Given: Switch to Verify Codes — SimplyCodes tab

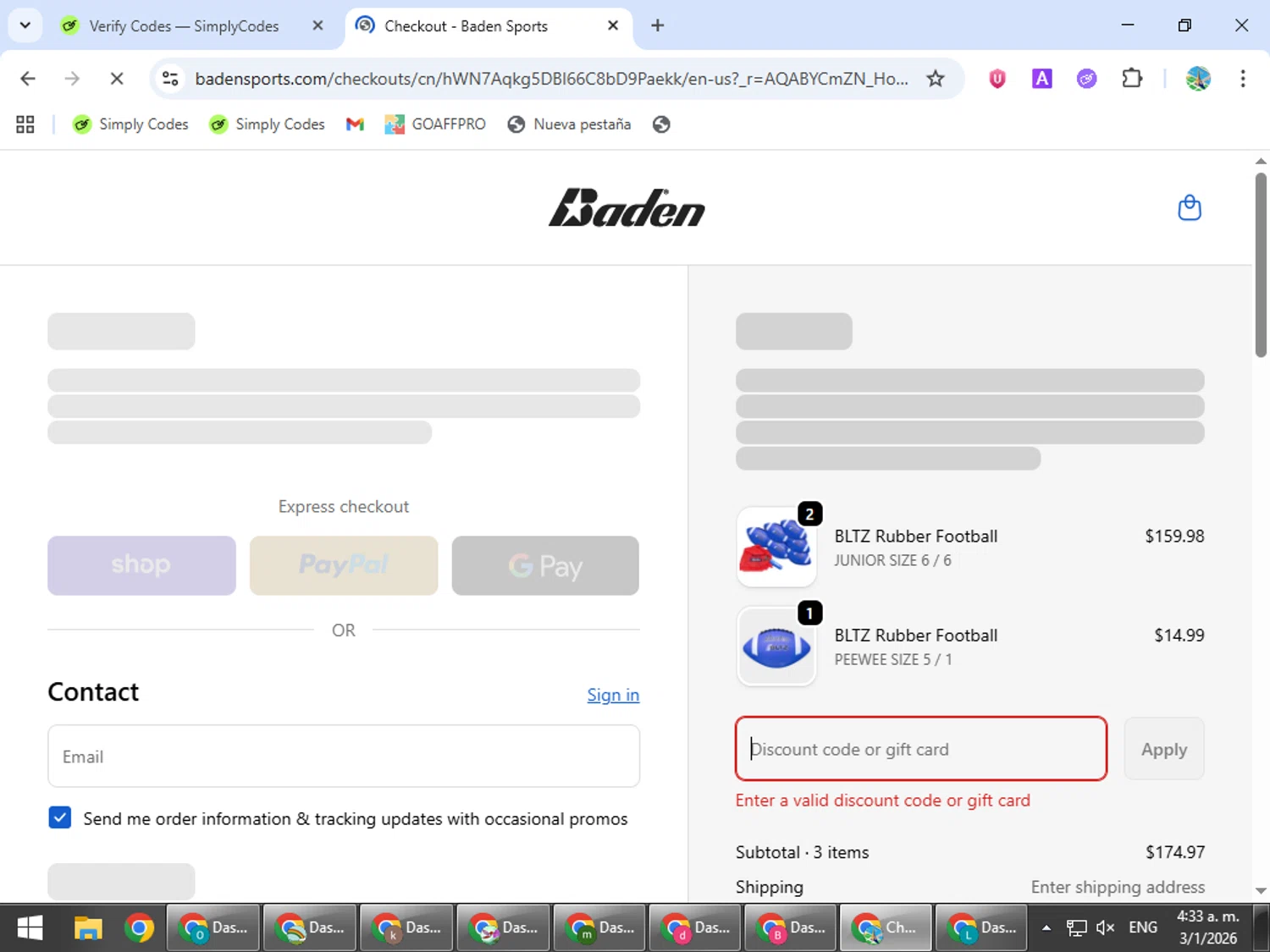Looking at the screenshot, I should (184, 26).
